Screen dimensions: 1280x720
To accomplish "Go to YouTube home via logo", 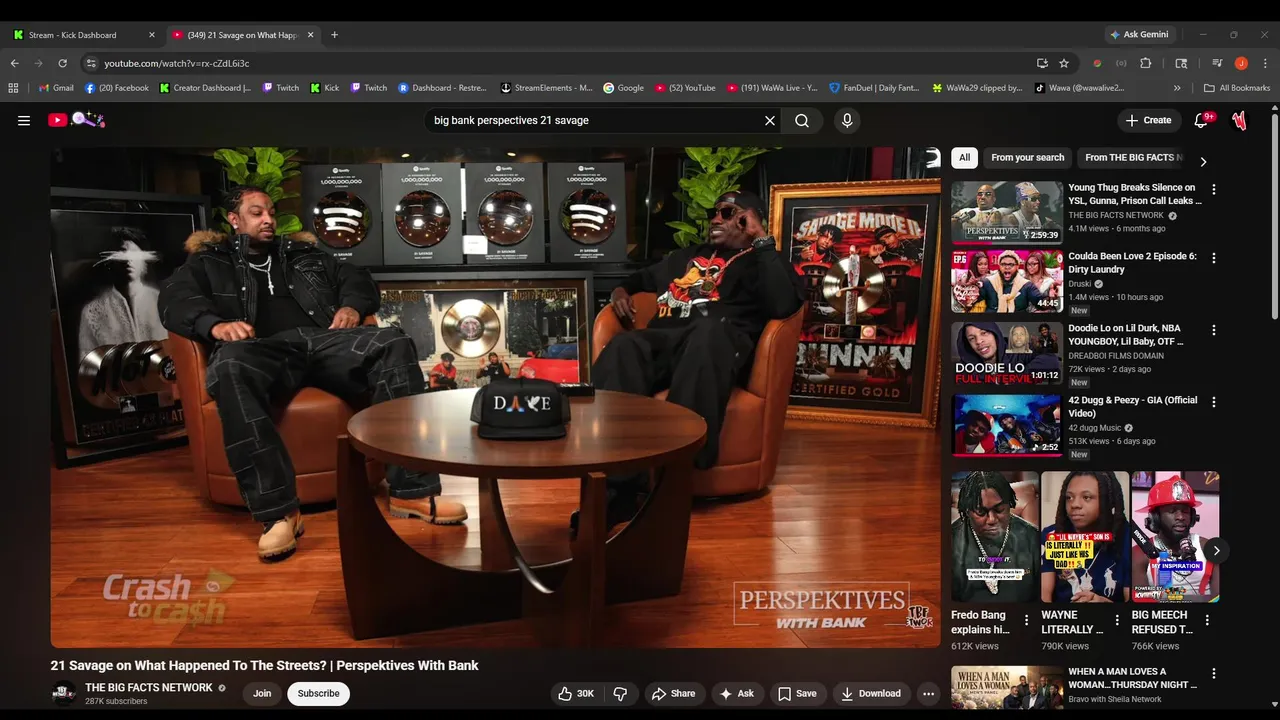I will point(76,120).
